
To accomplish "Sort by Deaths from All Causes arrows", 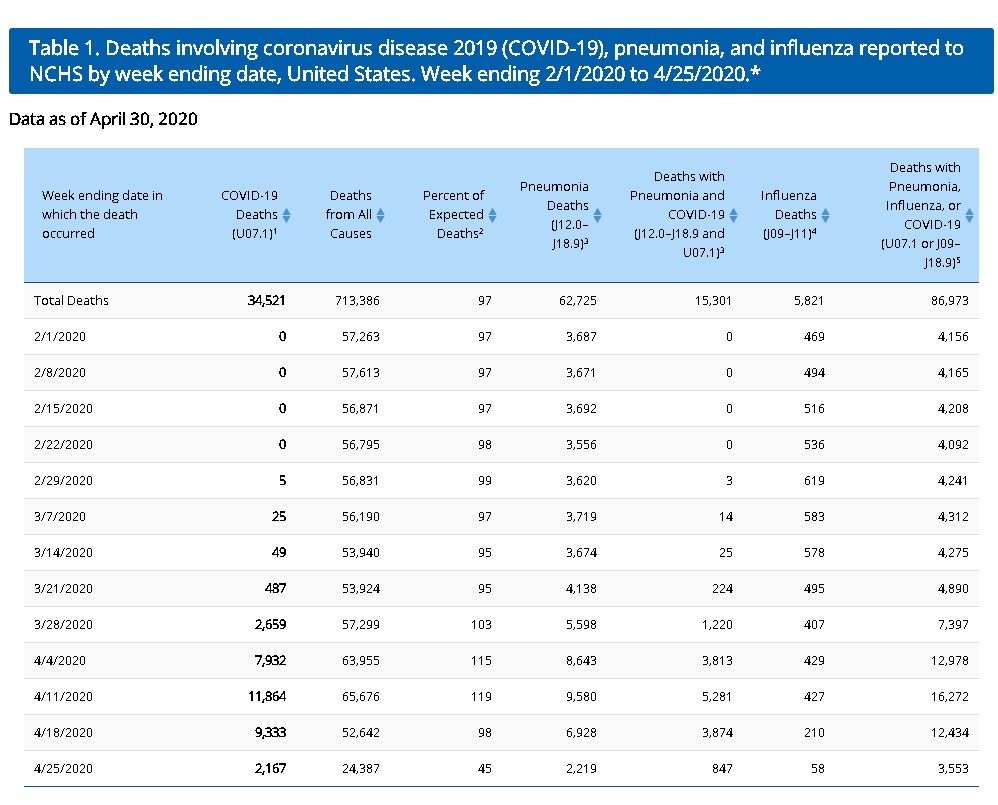I will (381, 215).
